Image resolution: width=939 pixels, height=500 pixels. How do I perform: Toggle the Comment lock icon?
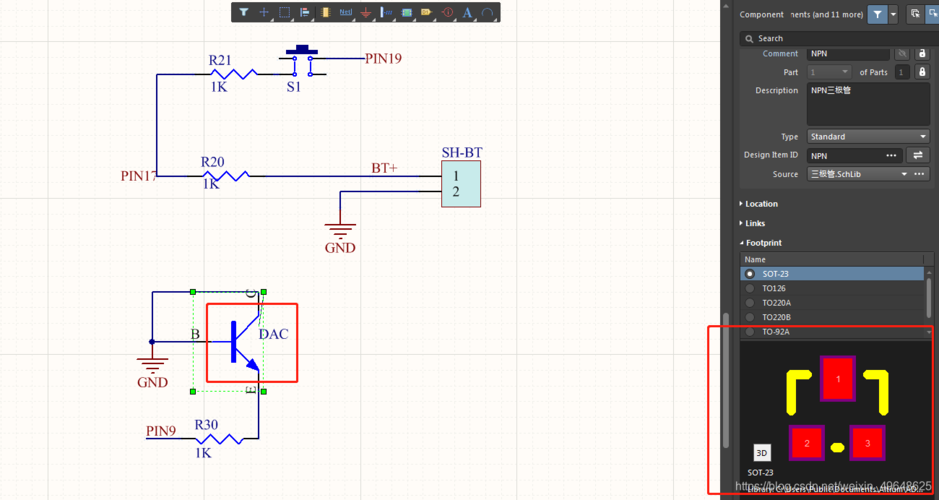[922, 54]
